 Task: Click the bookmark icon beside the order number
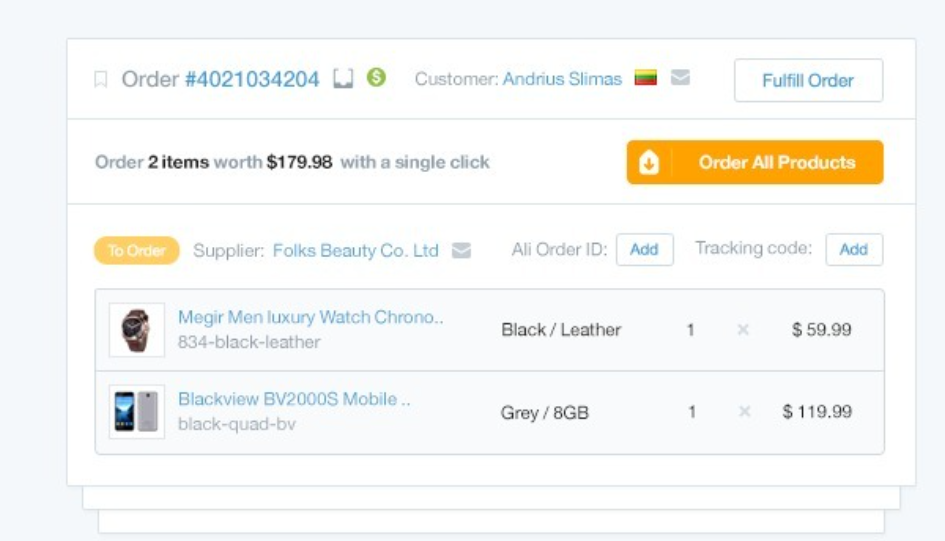coord(100,80)
